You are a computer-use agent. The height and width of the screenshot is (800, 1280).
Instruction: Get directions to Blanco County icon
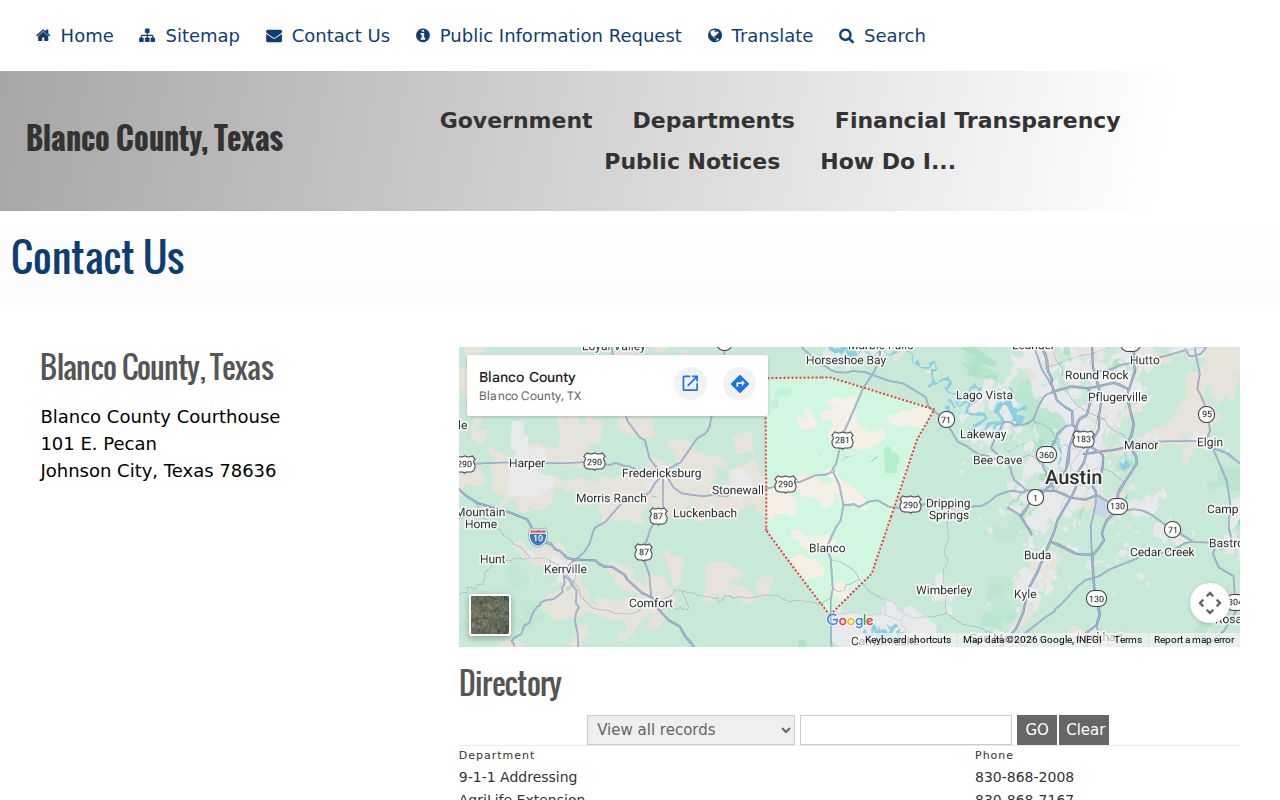739,384
